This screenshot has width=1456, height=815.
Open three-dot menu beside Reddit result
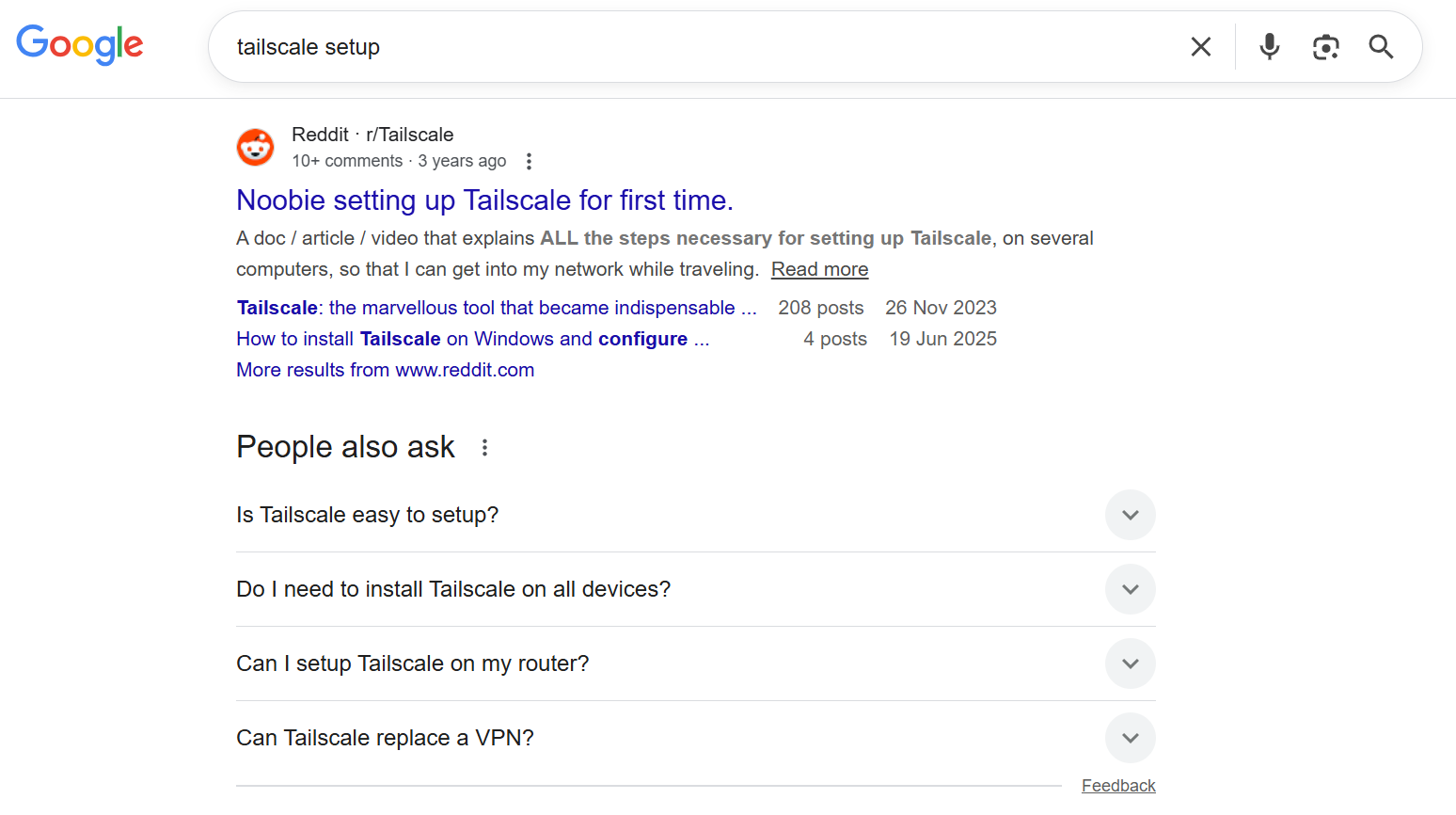(x=529, y=162)
